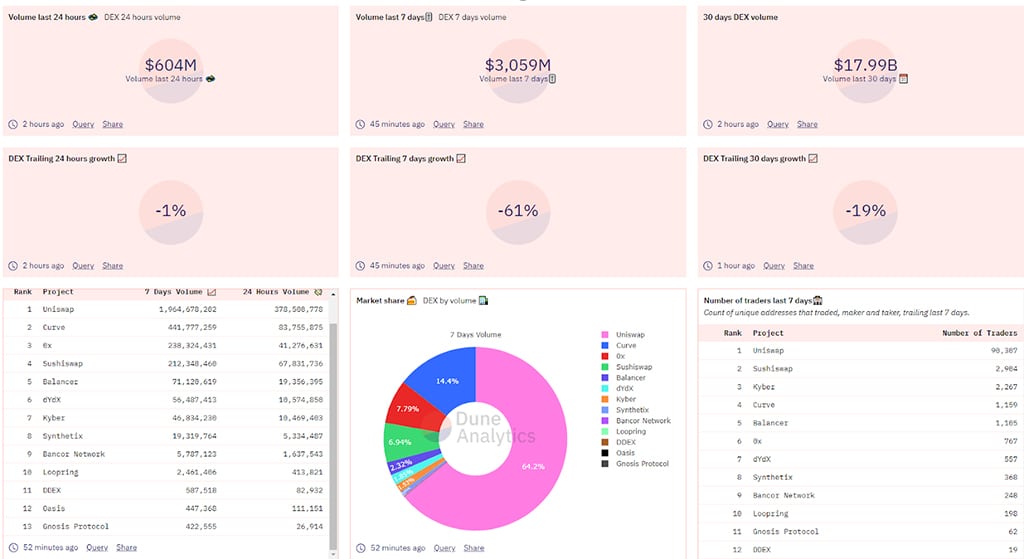The width and height of the screenshot is (1024, 559).
Task: Toggle the dYdX series in the chart legend
Action: (617, 388)
